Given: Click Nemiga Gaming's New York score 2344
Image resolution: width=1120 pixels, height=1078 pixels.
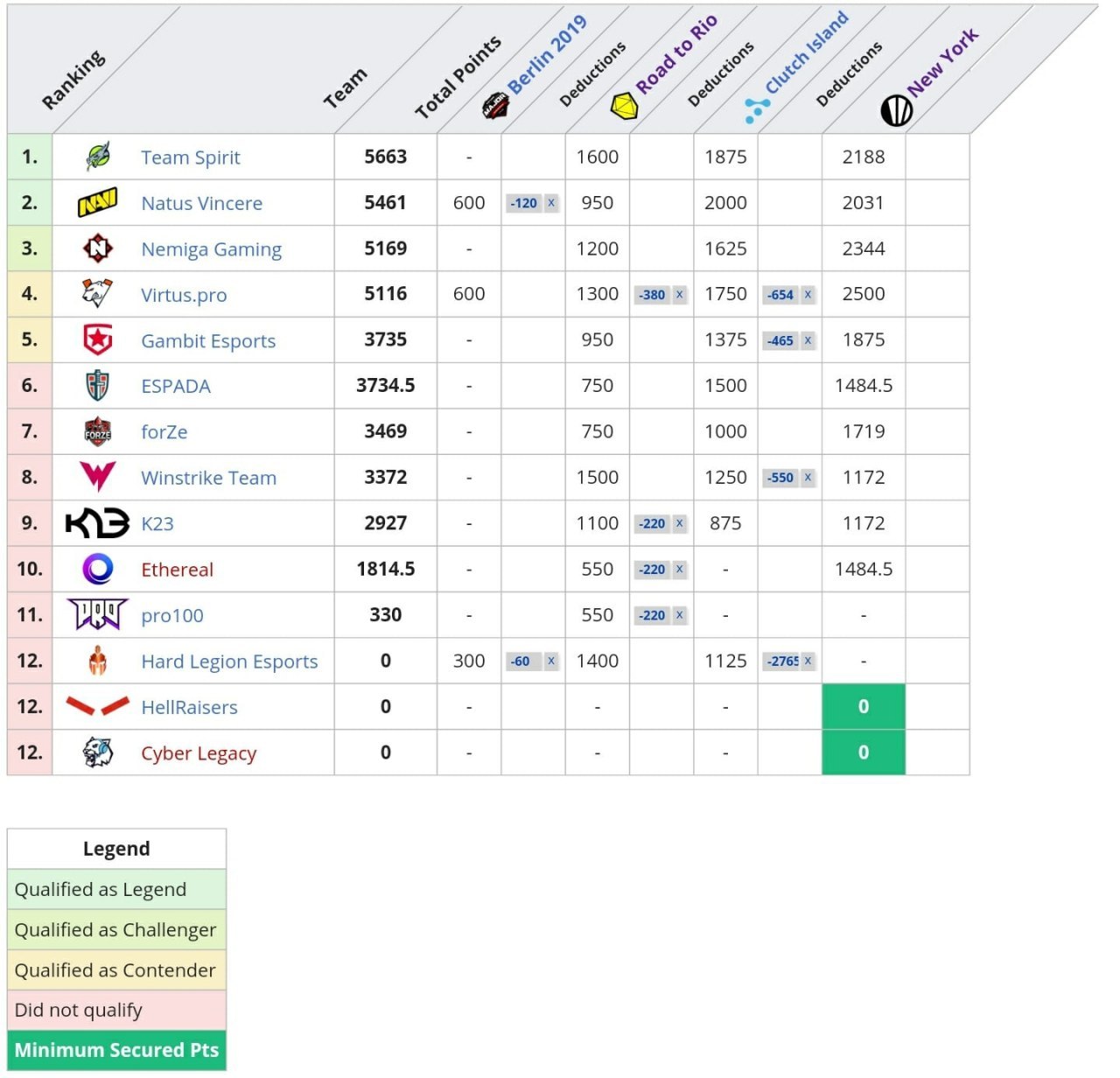Looking at the screenshot, I should pos(864,248).
